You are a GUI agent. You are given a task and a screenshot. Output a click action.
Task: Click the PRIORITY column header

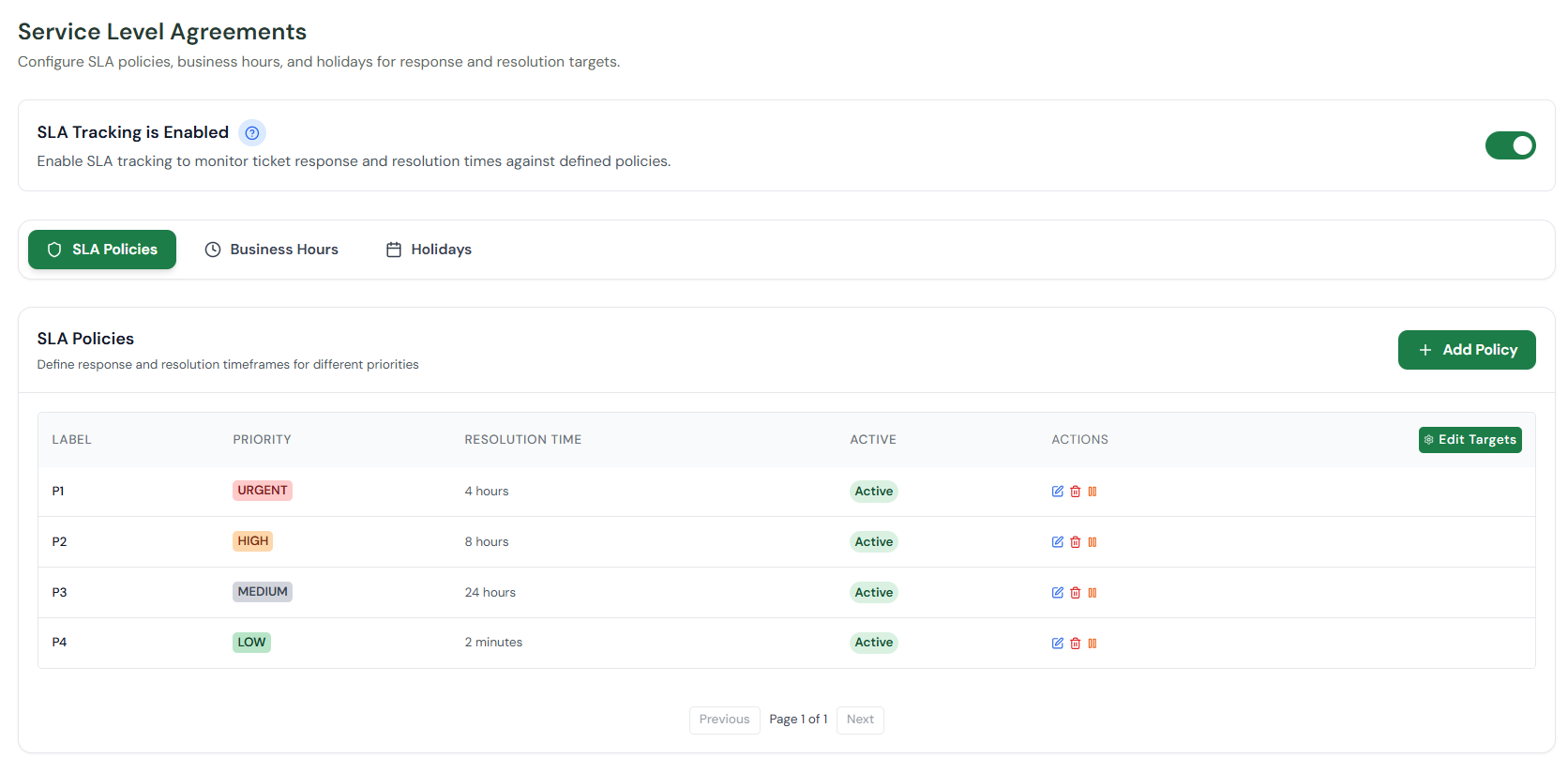click(262, 440)
